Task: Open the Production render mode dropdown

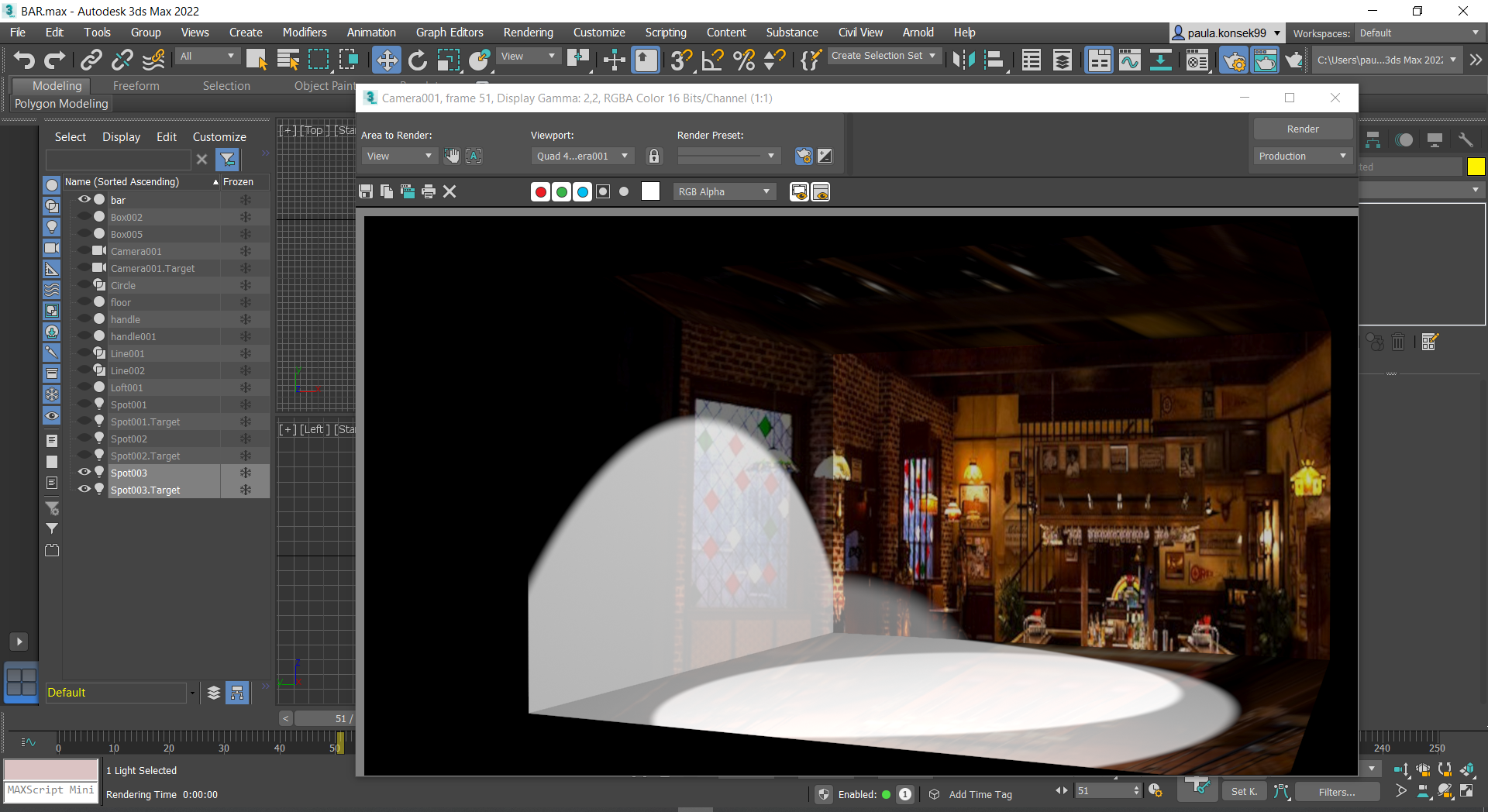Action: pyautogui.click(x=1303, y=156)
